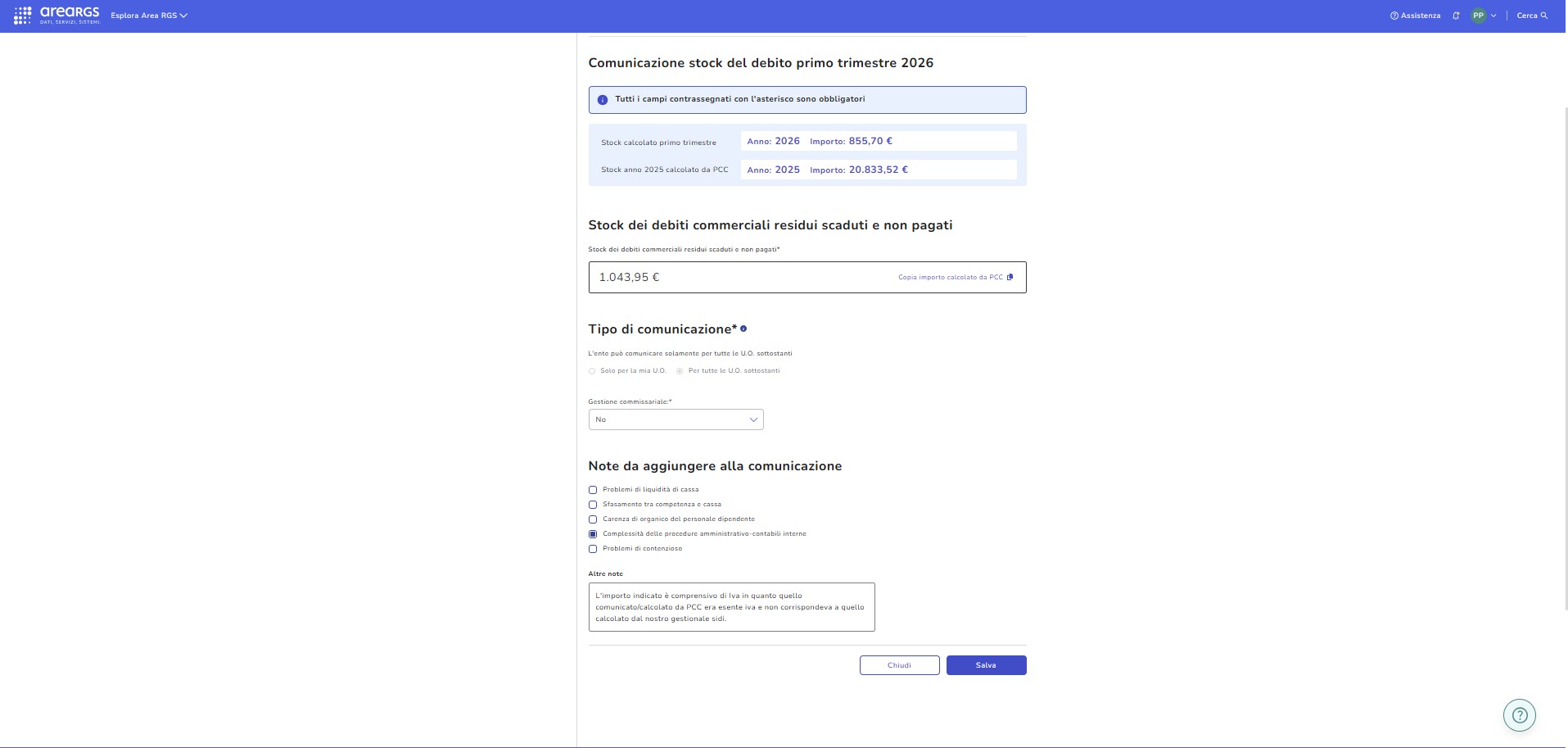The height and width of the screenshot is (748, 1568).
Task: Select Solo per la mia U.O. radio
Action: coord(592,371)
